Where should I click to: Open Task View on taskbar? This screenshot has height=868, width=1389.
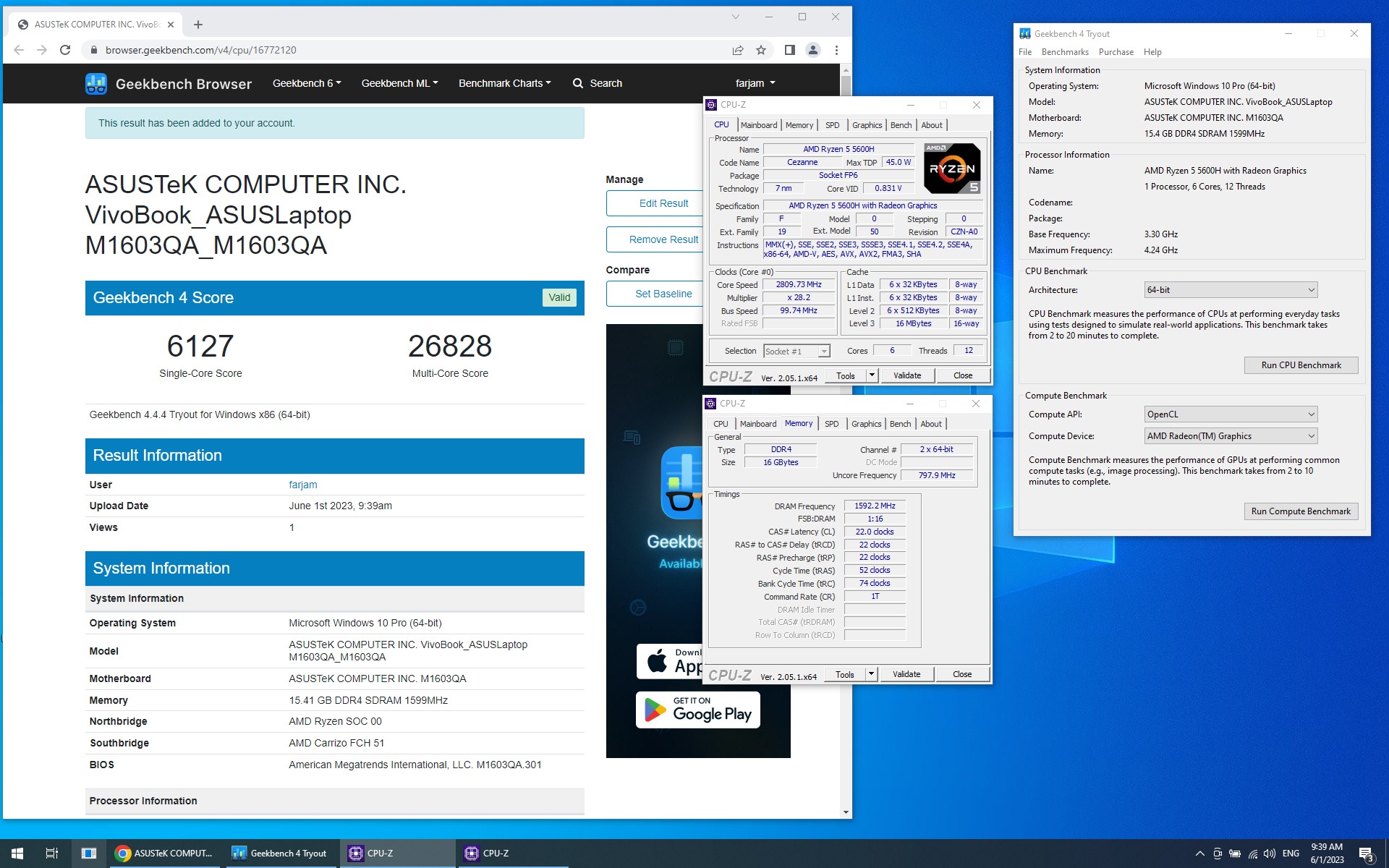click(52, 854)
